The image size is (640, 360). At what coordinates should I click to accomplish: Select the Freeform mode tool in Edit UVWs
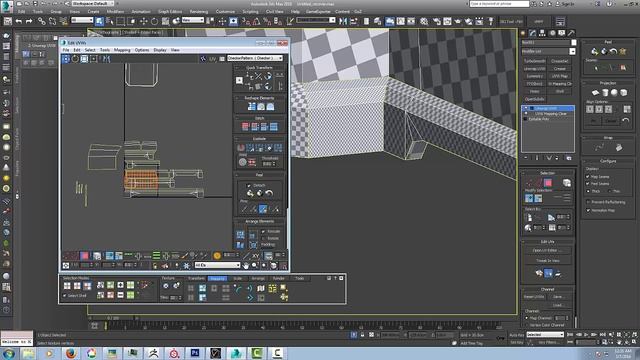point(94,59)
